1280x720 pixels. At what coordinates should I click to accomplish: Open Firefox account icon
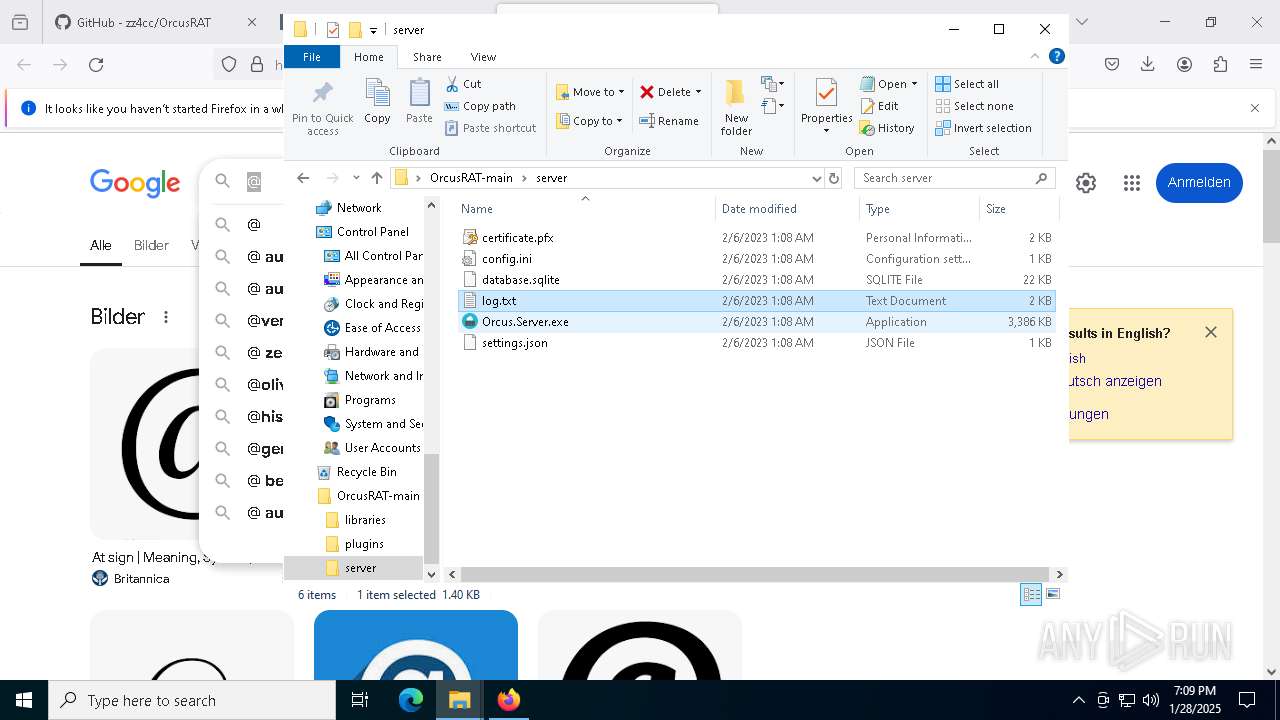[x=1184, y=65]
